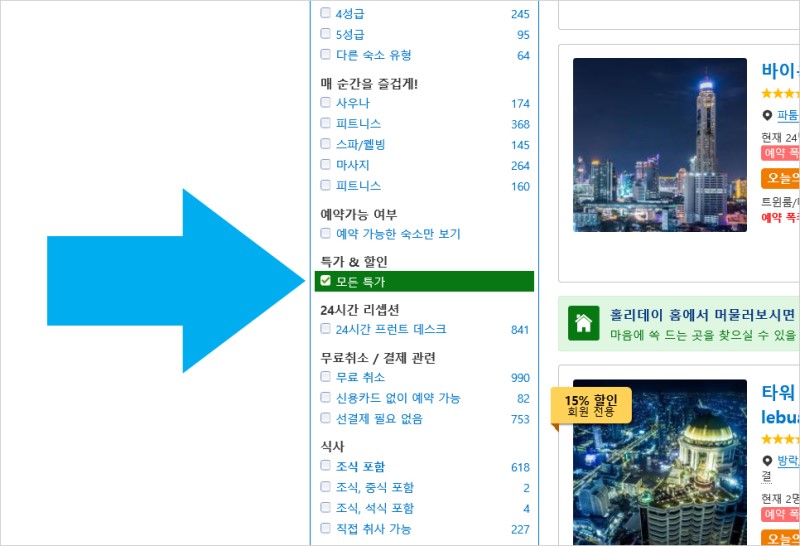Click the 선결제 필요 없음 filter
The width and height of the screenshot is (800, 546).
coord(379,419)
